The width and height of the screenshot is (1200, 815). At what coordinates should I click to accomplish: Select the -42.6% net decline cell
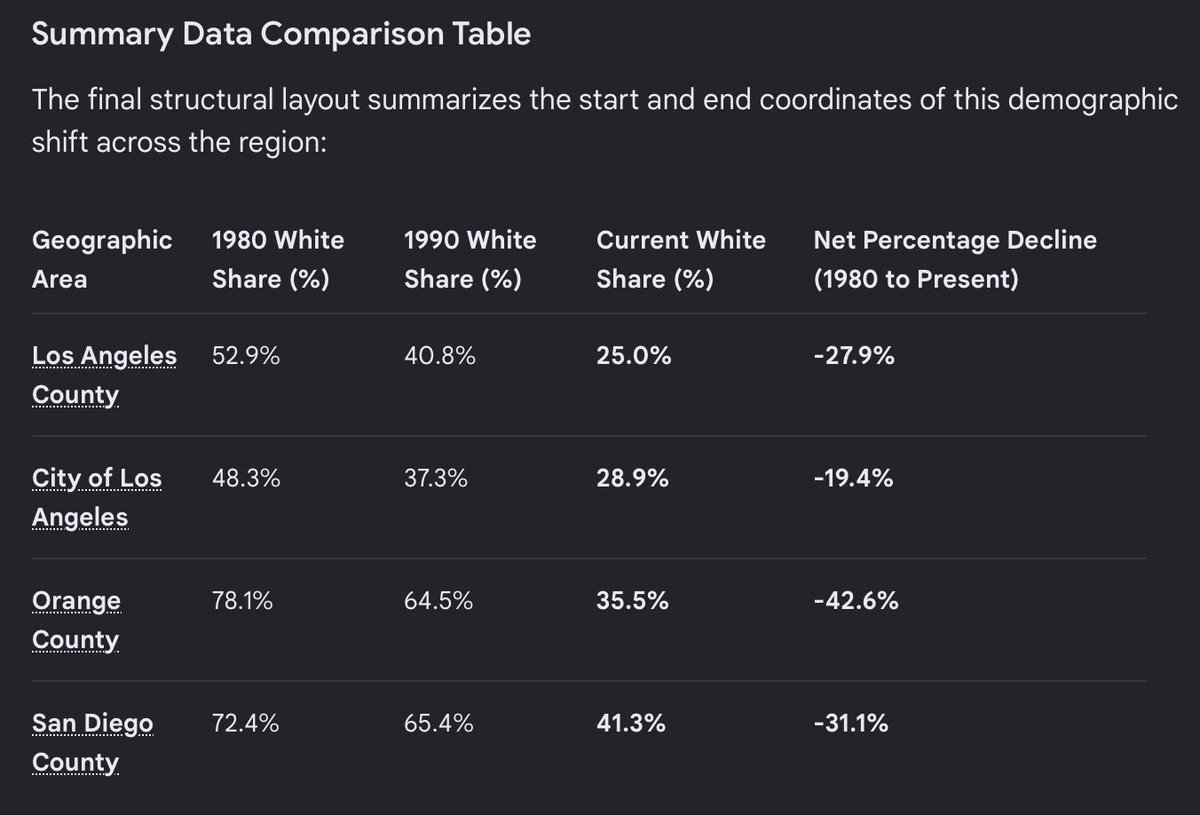pyautogui.click(x=856, y=601)
